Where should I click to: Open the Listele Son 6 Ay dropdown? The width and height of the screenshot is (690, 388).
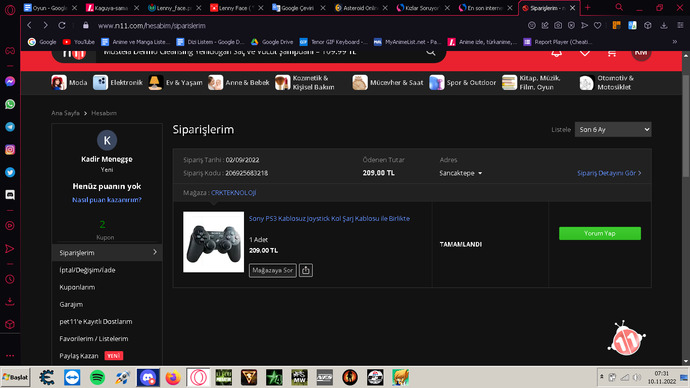[613, 129]
